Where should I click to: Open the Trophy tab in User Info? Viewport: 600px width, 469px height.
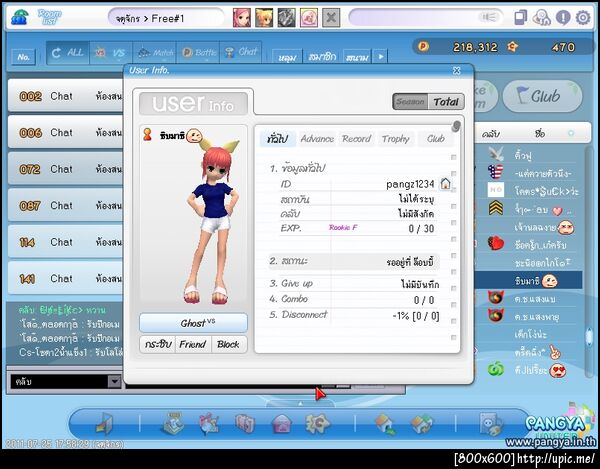pos(396,138)
